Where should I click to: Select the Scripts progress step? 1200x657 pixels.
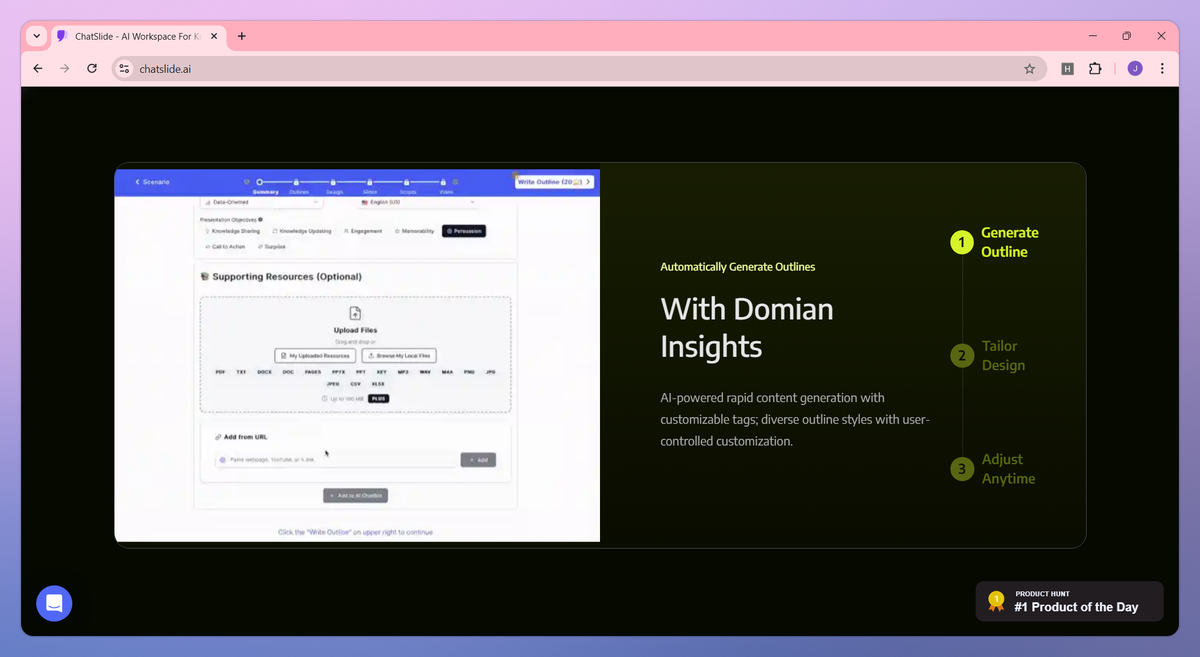point(407,187)
